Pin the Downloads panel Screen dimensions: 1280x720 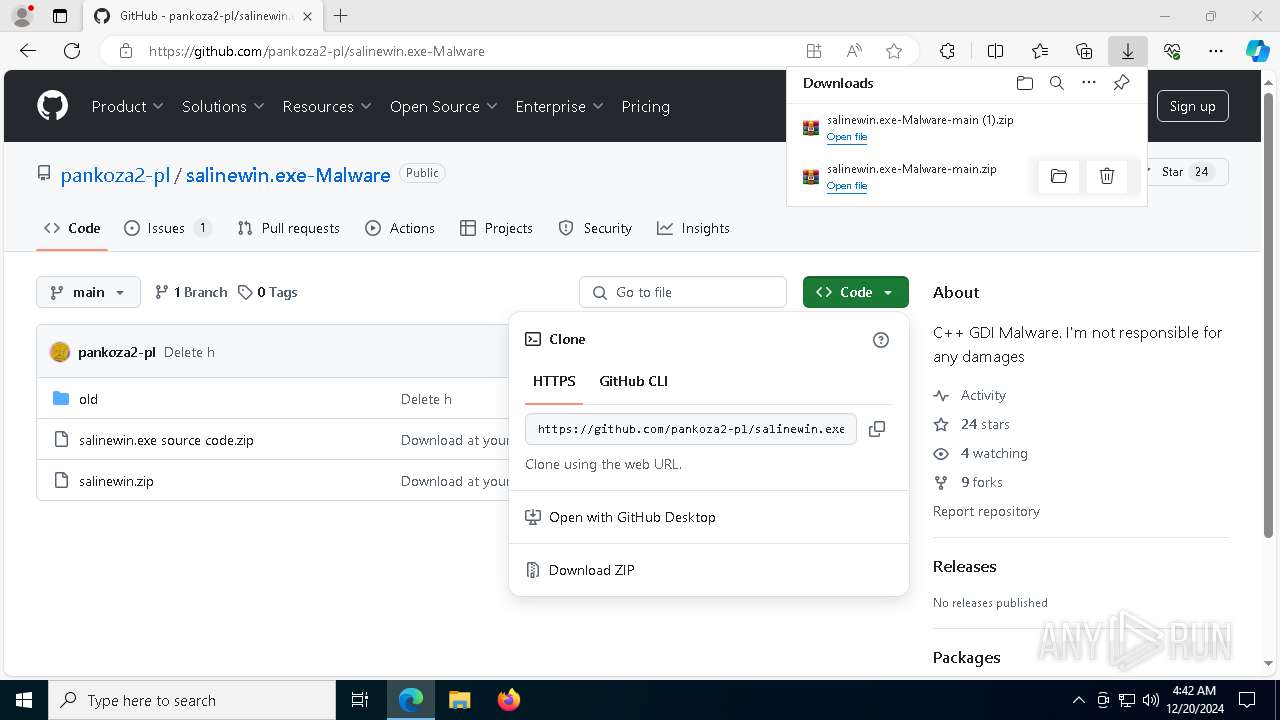(1121, 83)
